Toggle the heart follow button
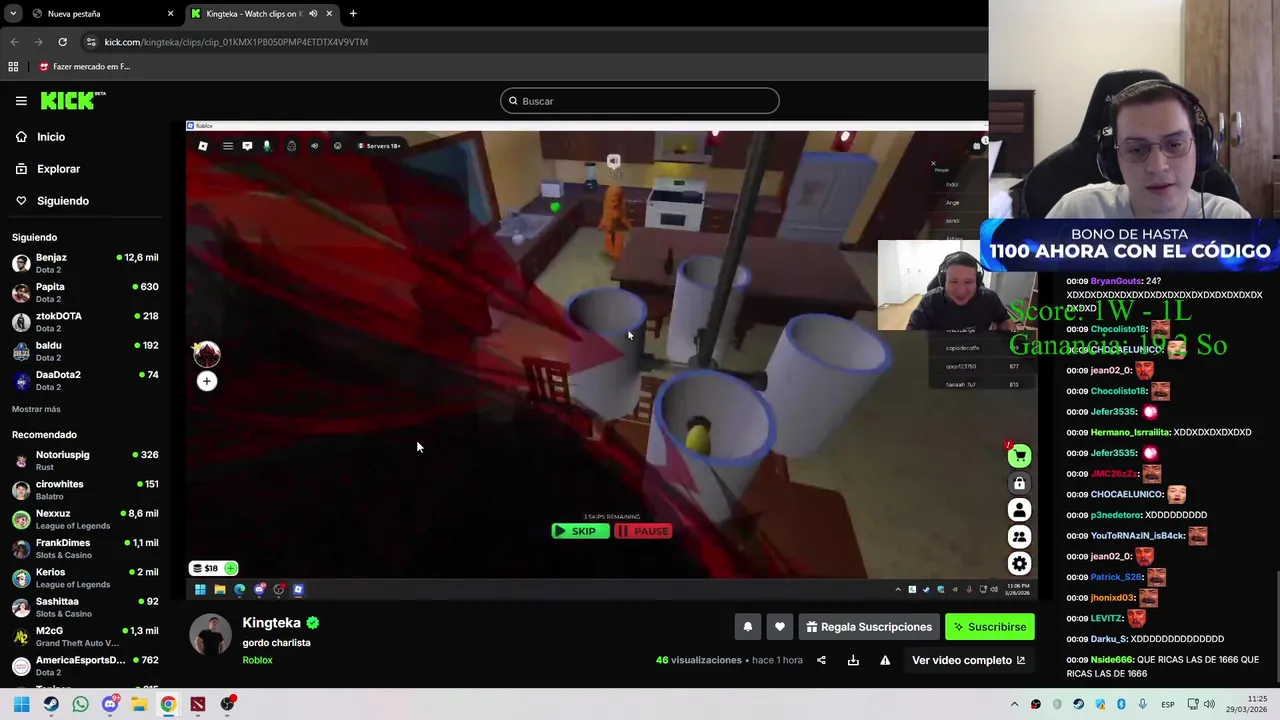This screenshot has width=1280, height=720. pos(780,627)
